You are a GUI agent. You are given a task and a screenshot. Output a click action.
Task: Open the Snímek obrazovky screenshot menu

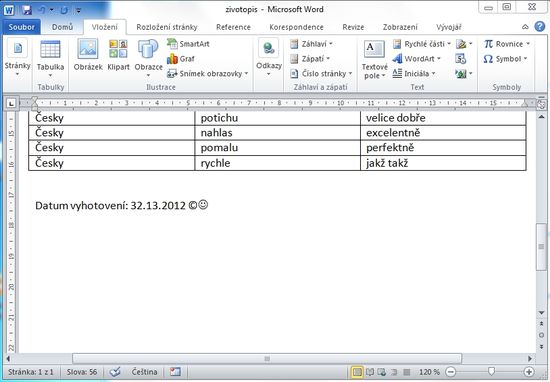click(x=207, y=74)
